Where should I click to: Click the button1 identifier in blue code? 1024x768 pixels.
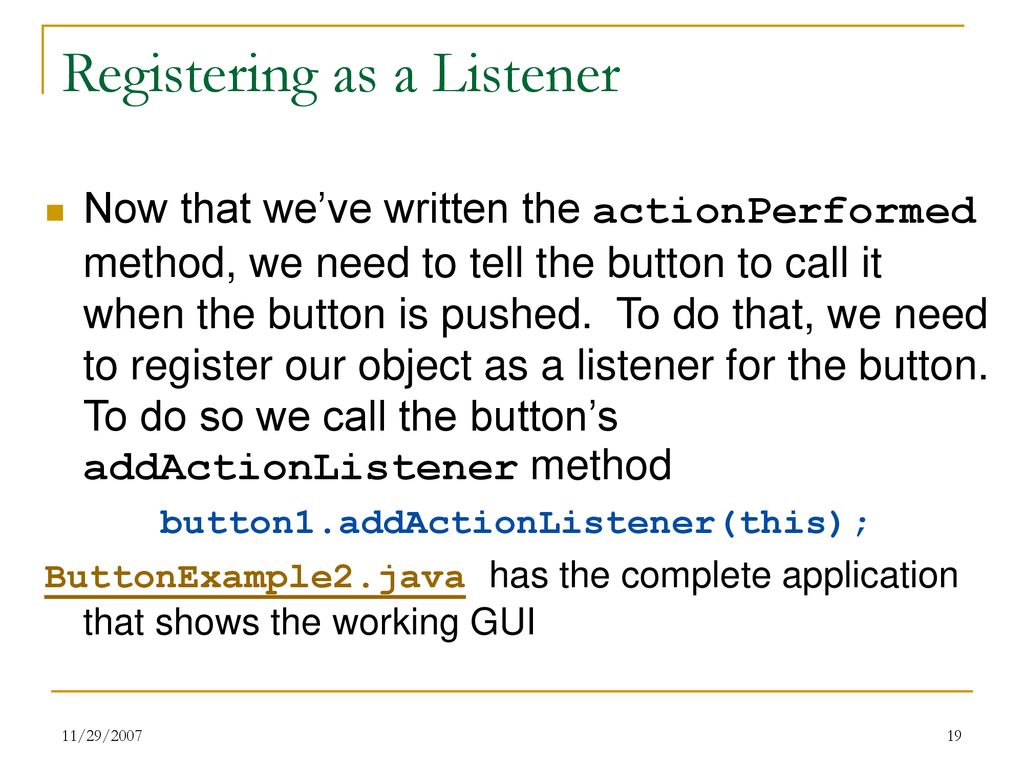coord(237,523)
